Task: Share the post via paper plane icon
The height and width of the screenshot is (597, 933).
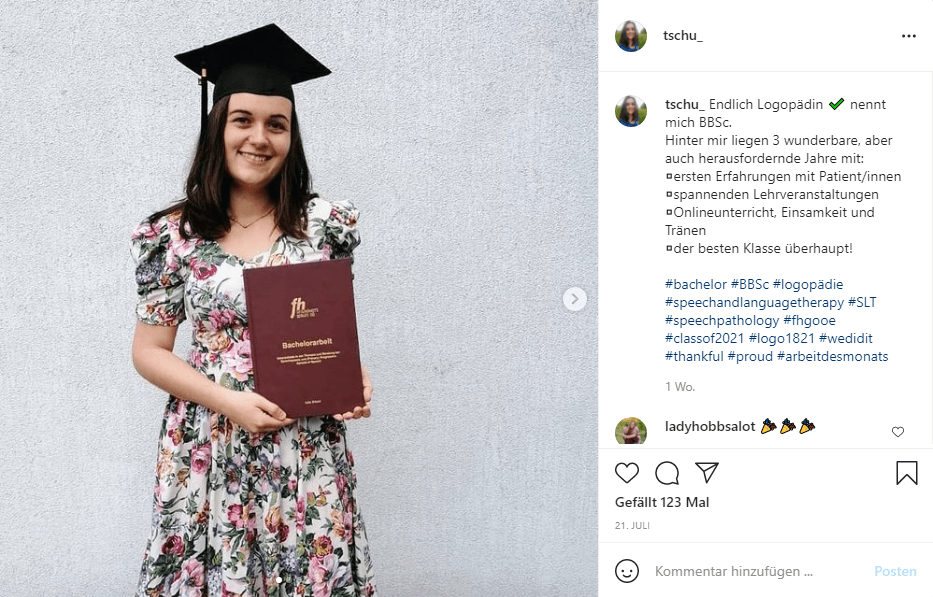Action: [707, 473]
